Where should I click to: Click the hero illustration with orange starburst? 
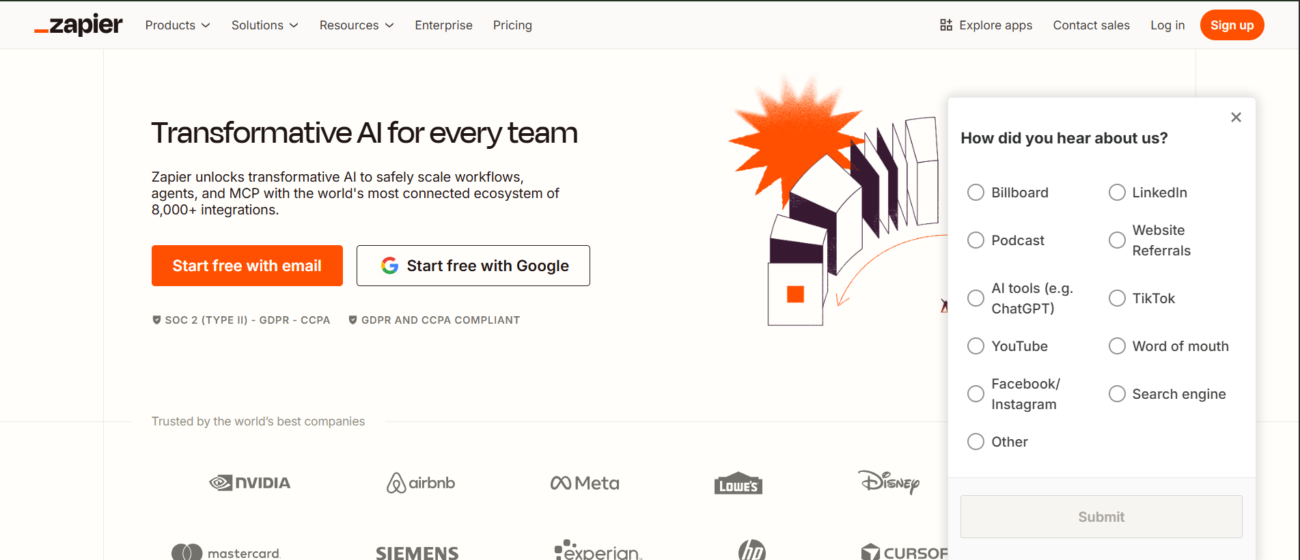click(x=838, y=200)
